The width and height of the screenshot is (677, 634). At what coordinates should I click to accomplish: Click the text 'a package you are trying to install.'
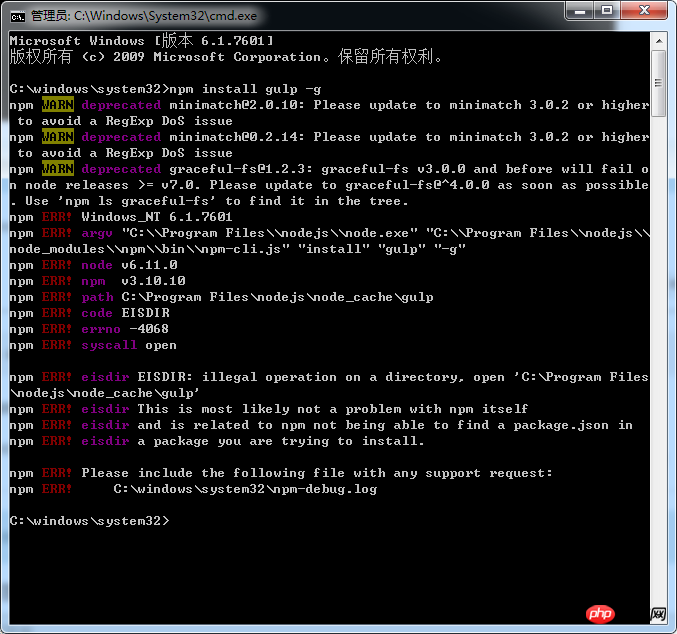point(282,441)
